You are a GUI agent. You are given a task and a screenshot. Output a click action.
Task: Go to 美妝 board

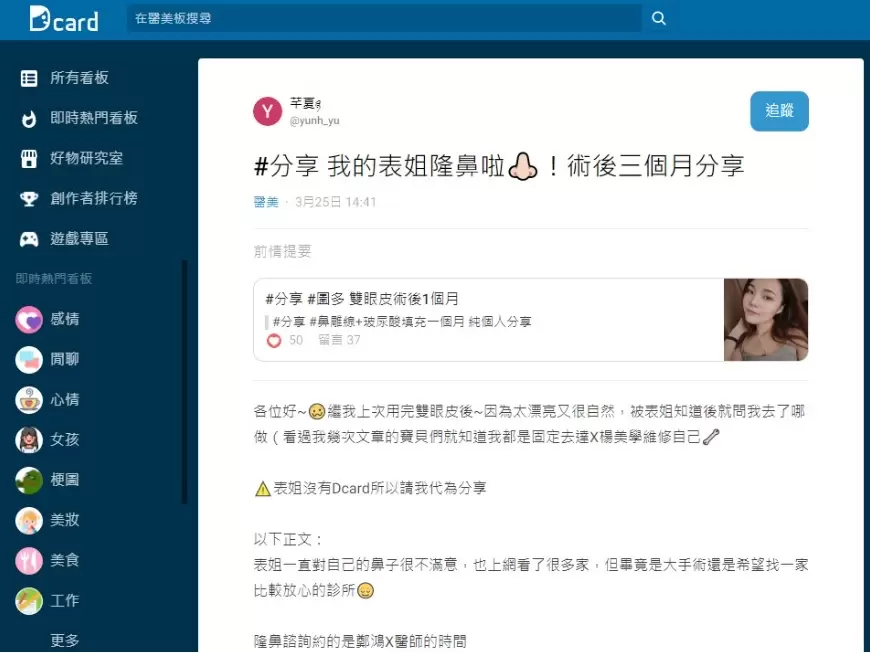[64, 520]
